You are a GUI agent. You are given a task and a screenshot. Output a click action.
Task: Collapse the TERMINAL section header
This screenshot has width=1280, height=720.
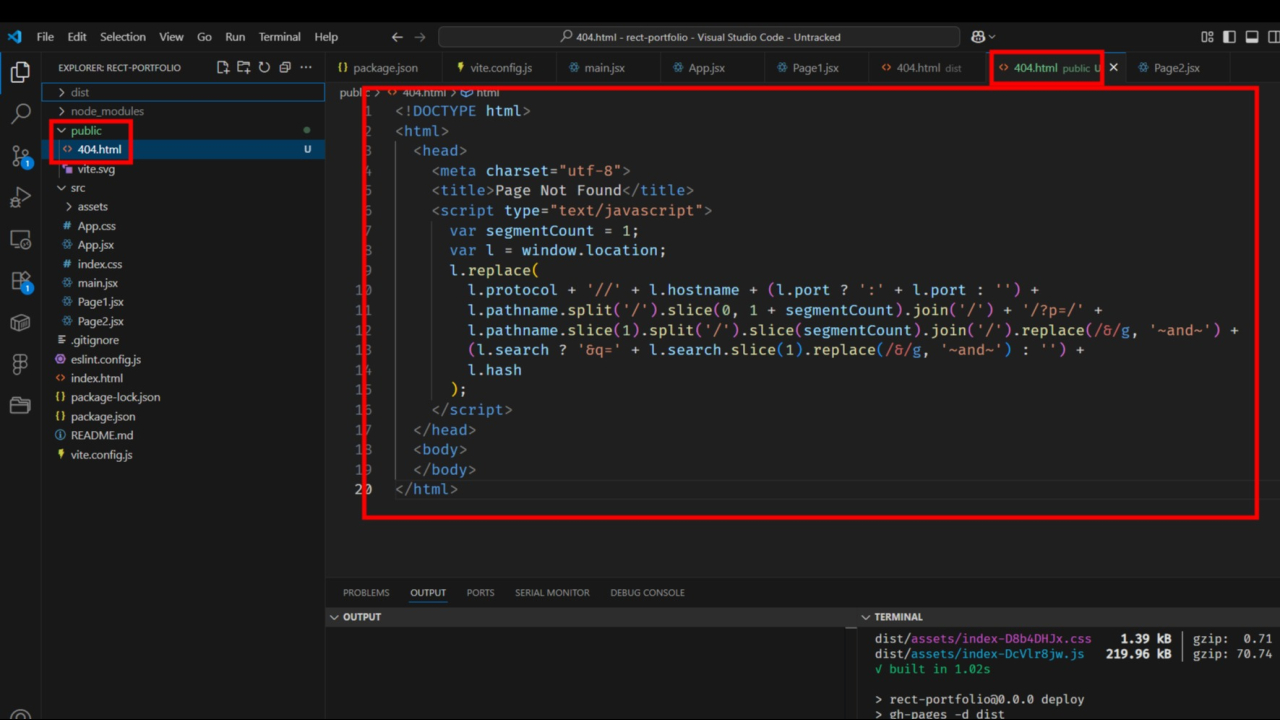point(1069,617)
